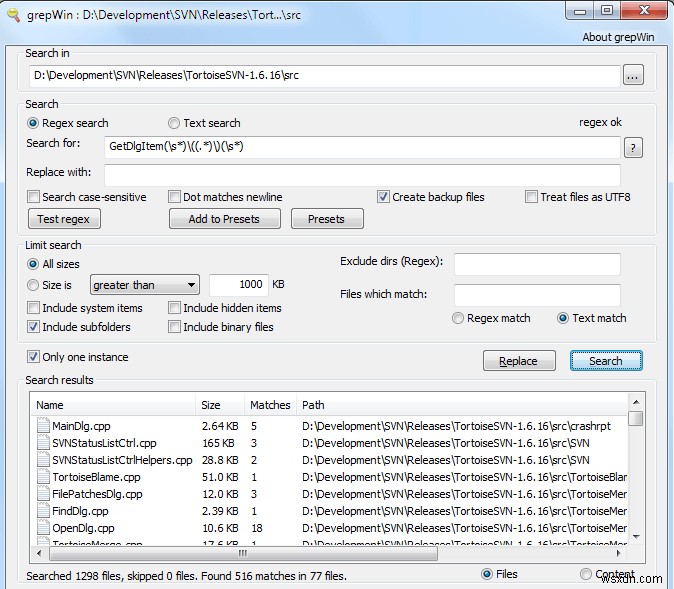Enable Include system items checkbox
The height and width of the screenshot is (589, 674).
coord(33,308)
